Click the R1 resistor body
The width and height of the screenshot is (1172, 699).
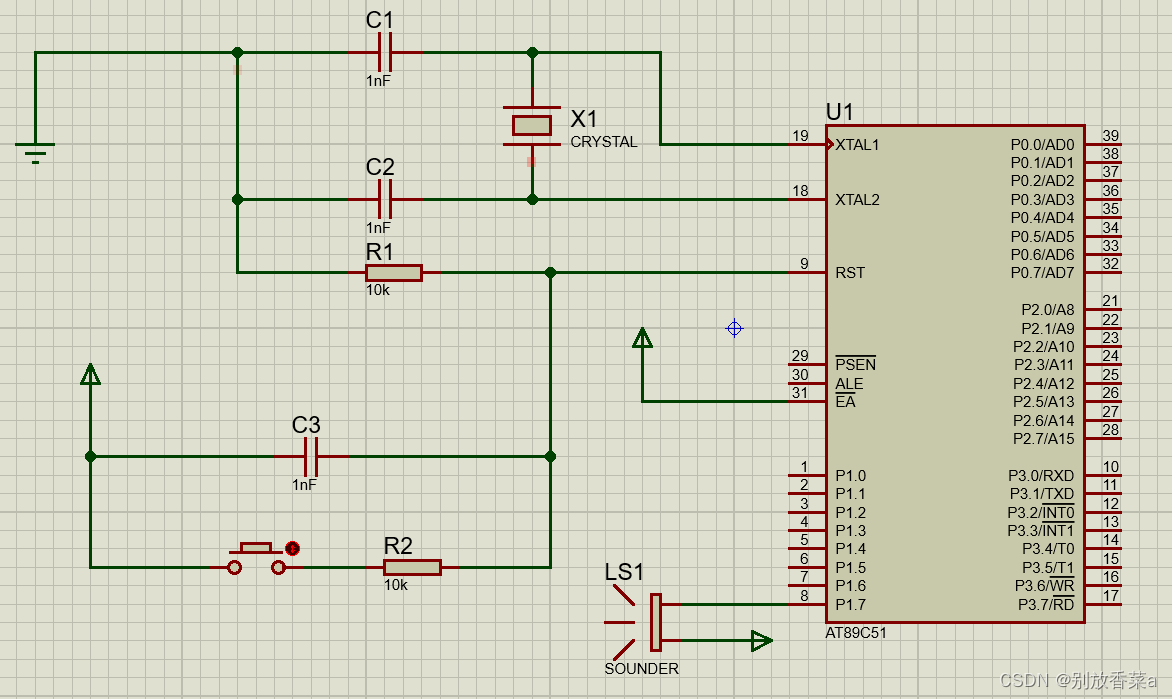394,273
